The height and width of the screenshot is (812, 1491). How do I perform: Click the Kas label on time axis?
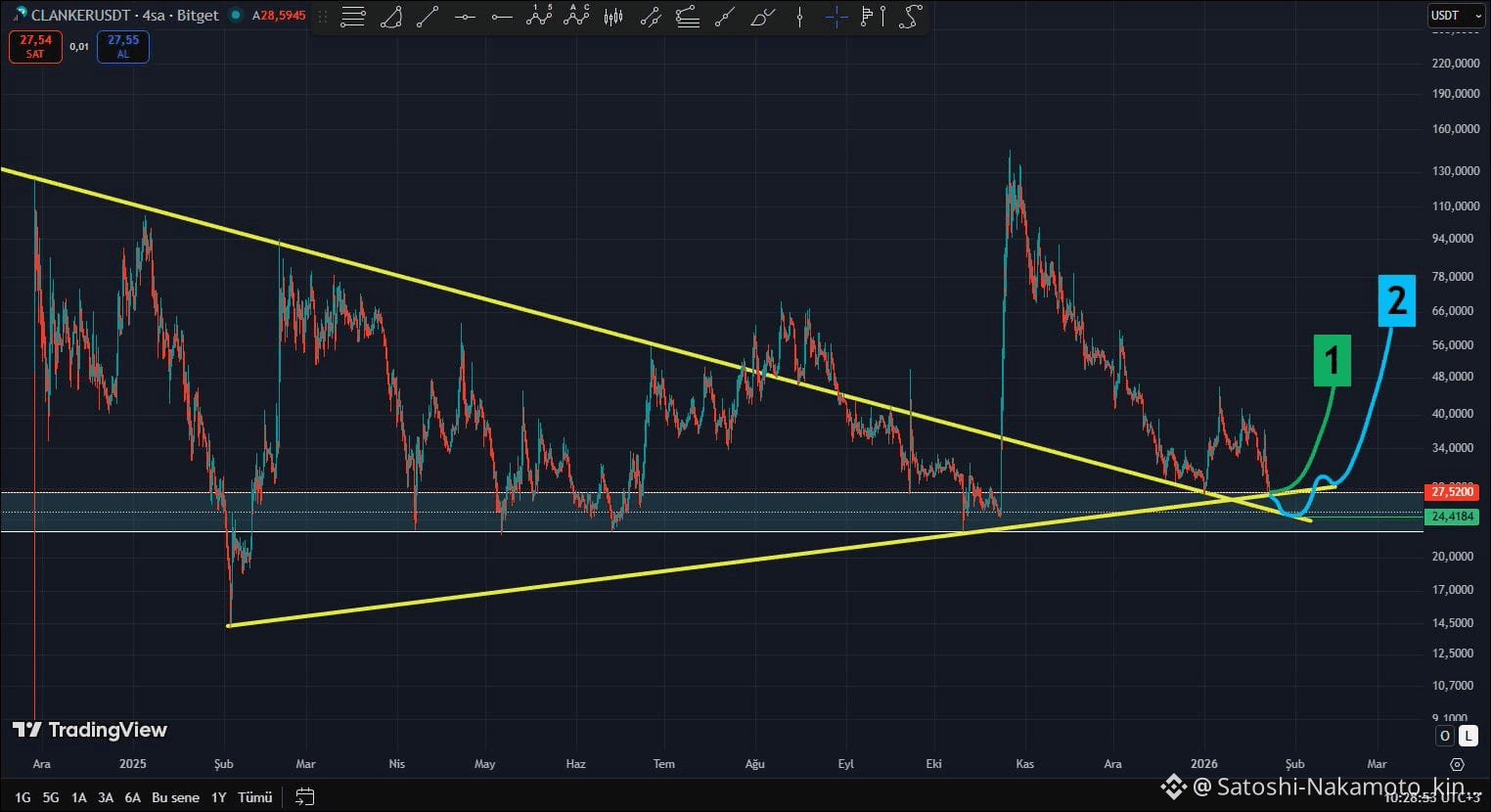point(1024,764)
